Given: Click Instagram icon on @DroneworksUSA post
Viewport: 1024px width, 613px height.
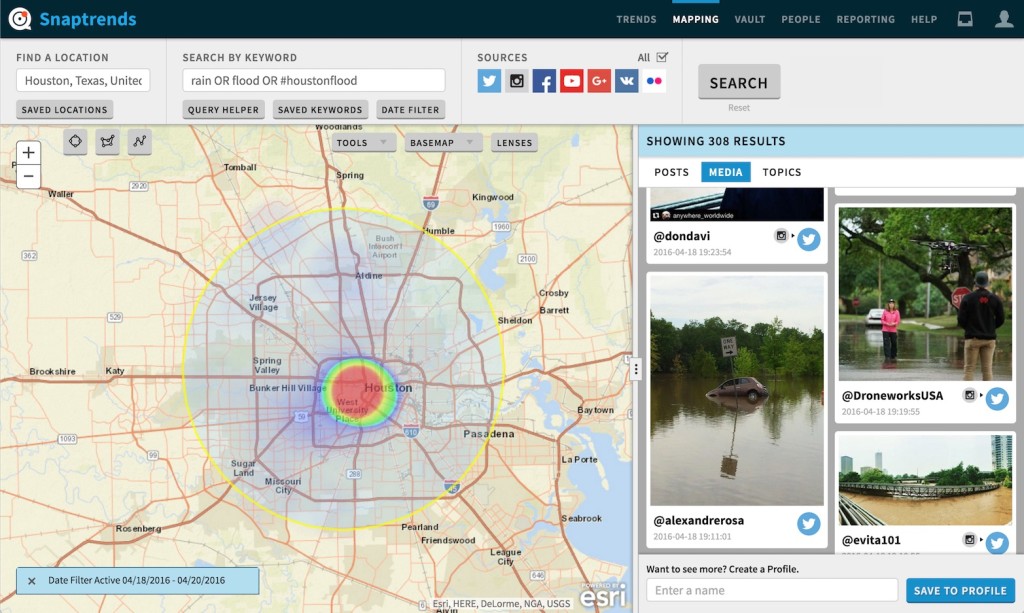Looking at the screenshot, I should 970,395.
